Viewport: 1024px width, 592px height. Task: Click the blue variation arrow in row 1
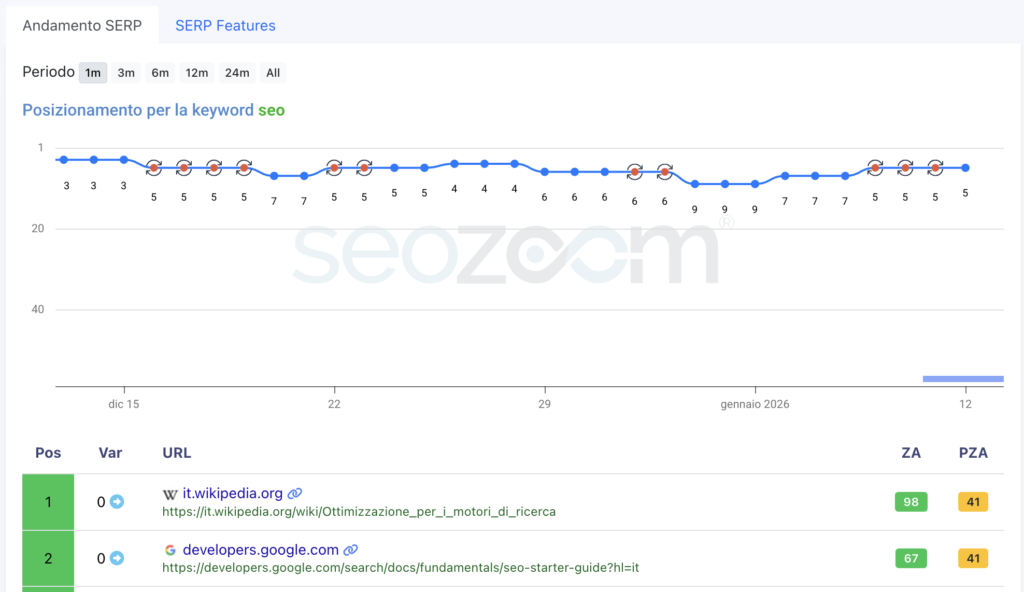117,502
